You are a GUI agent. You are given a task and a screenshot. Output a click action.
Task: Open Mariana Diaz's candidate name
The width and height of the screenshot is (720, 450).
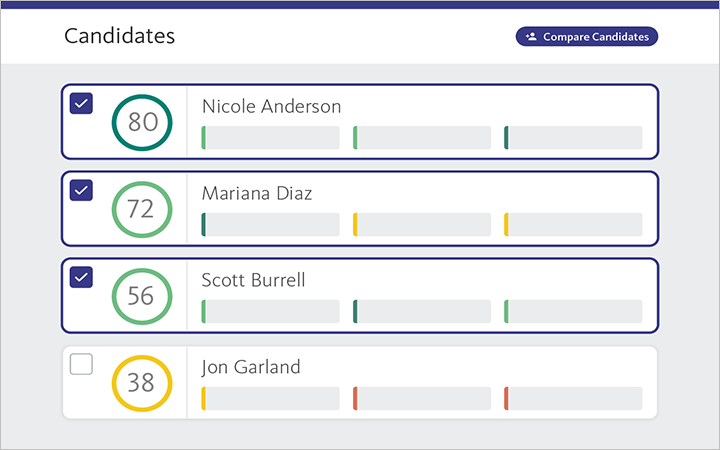[256, 193]
